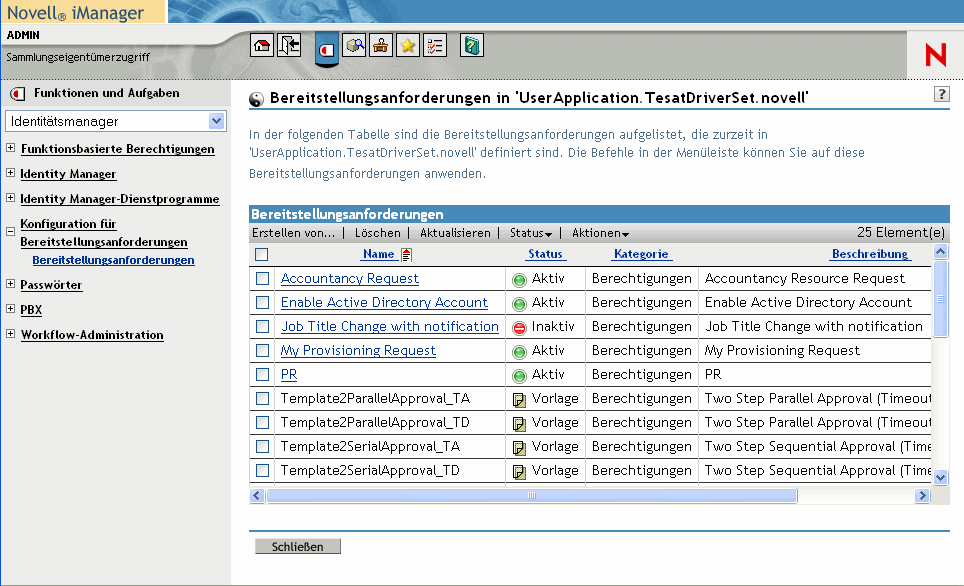This screenshot has width=964, height=586.
Task: Click the horizontal scrollbar thumb
Action: 531,496
